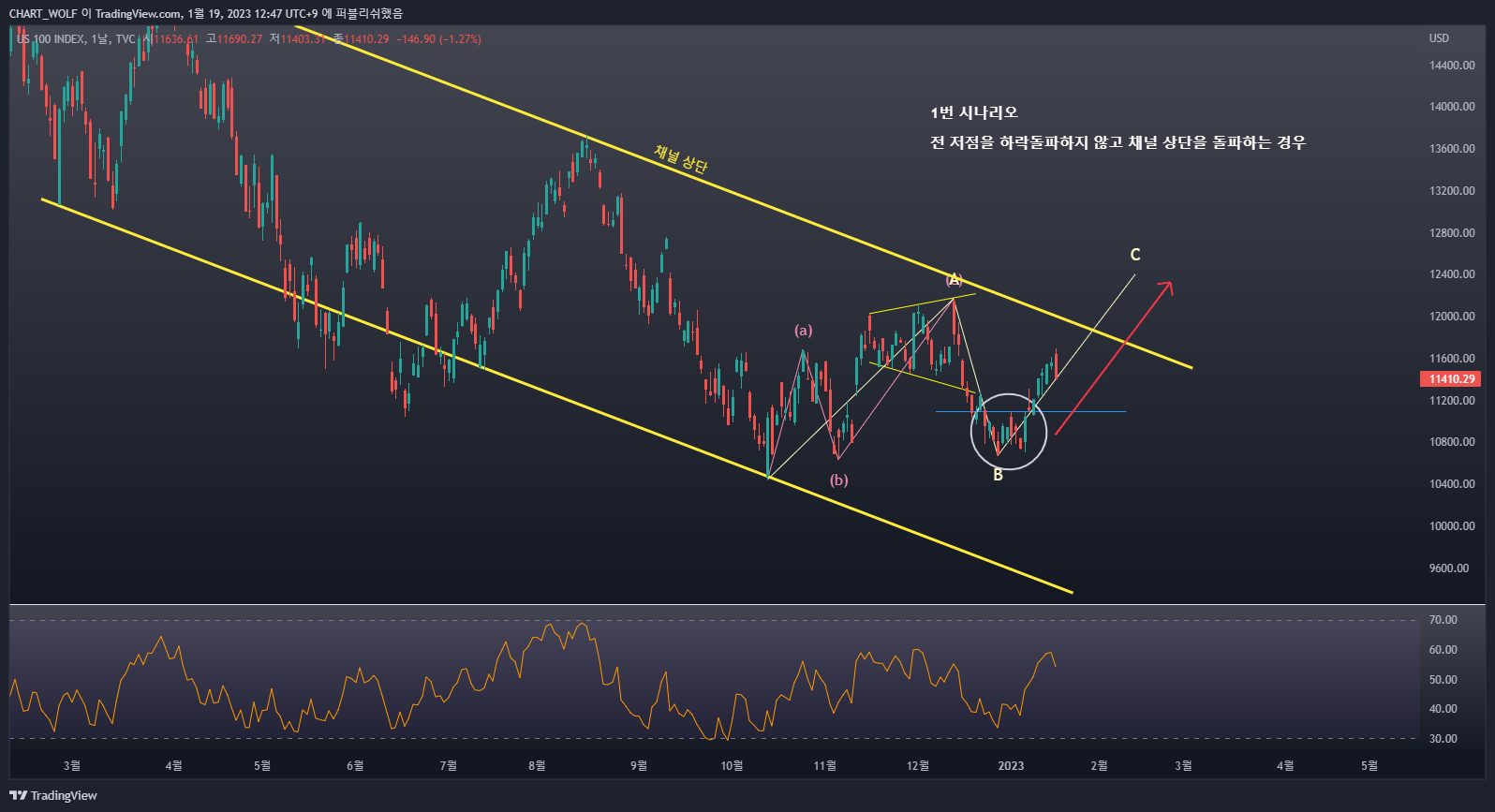
Task: Select the annotation sentence starting with 전 저점을
Action: point(1118,142)
